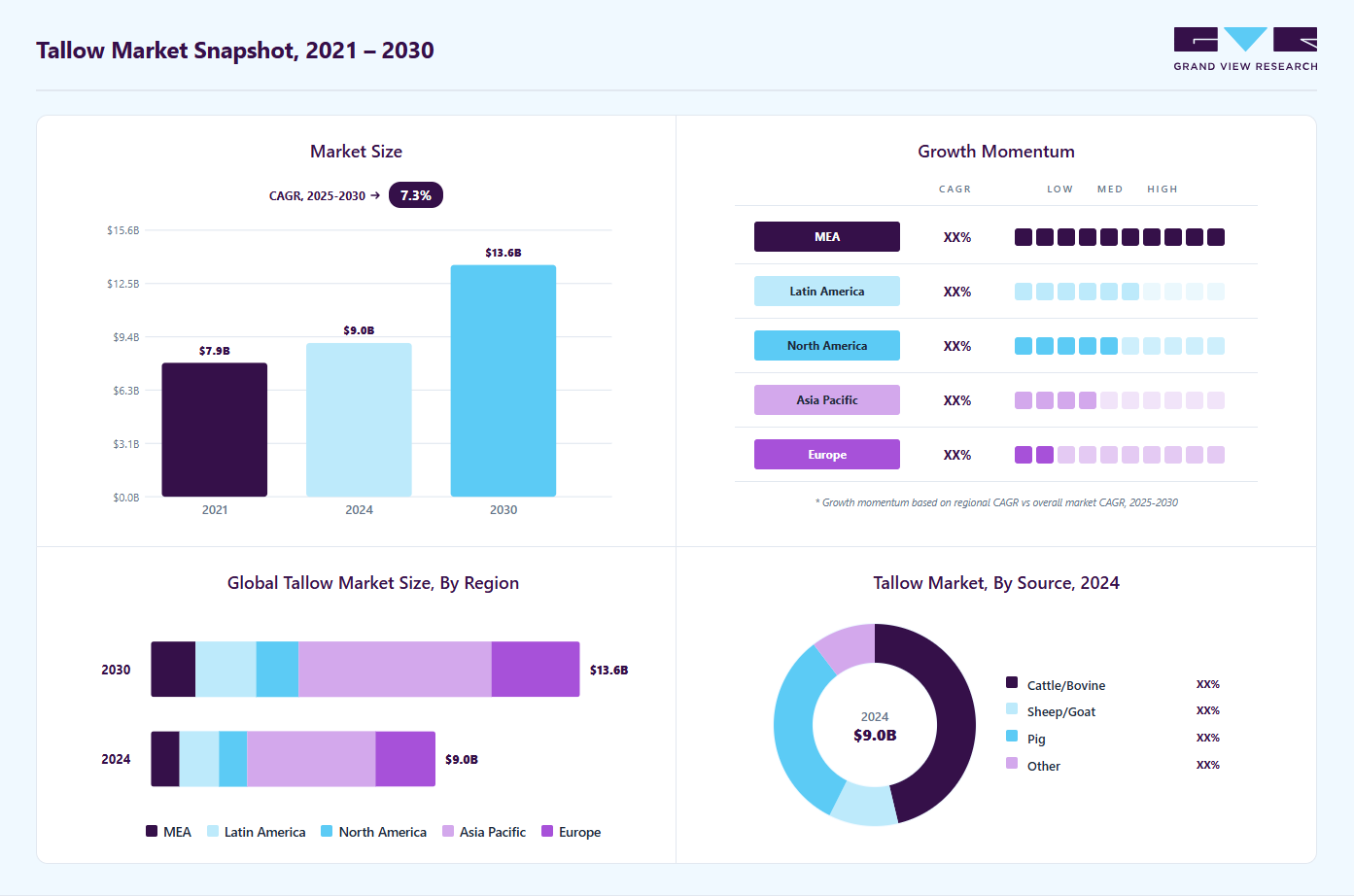The width and height of the screenshot is (1354, 896).
Task: Click the North America momentum indicator row
Action: pos(1120,346)
